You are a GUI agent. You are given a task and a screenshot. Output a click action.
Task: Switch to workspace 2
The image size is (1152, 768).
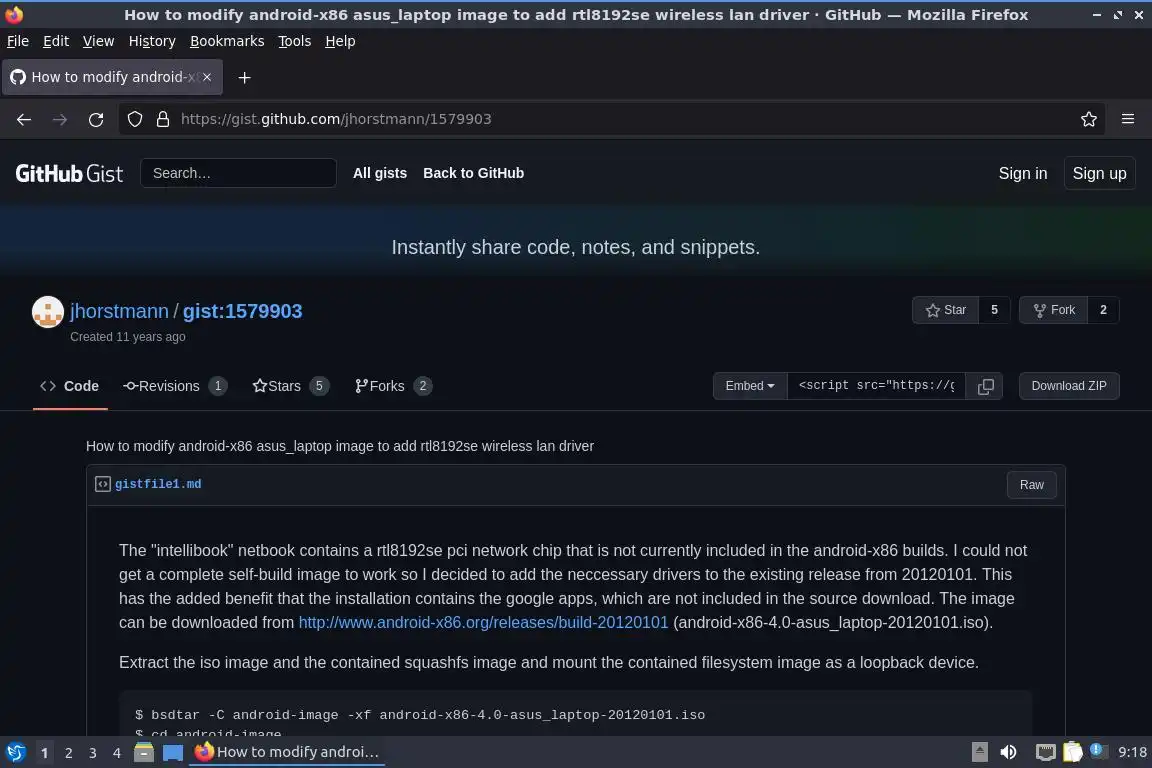click(68, 753)
